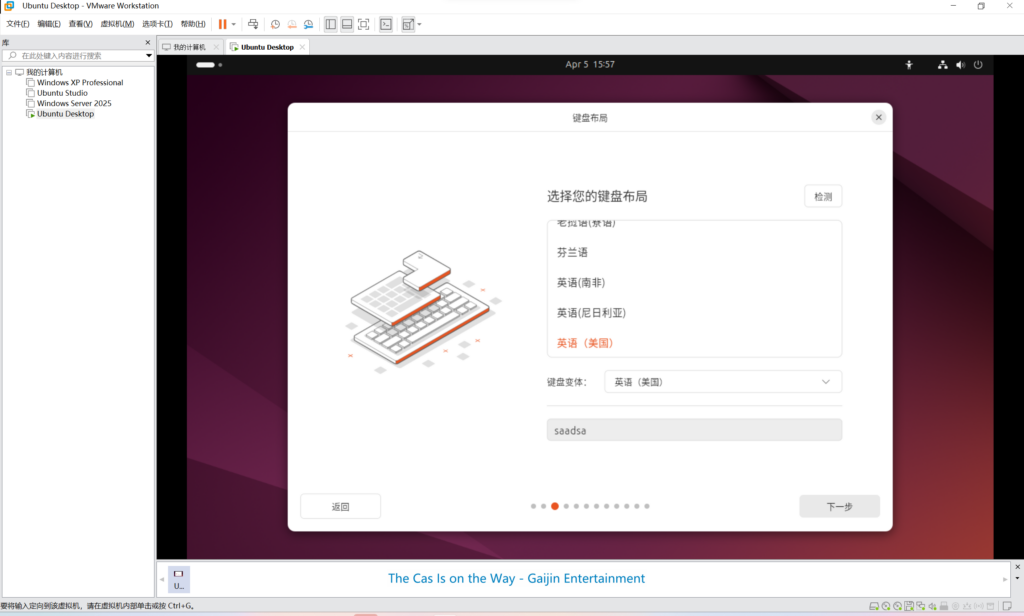Click the thumbnail bar right arrow
1024x616 pixels.
[1004, 579]
